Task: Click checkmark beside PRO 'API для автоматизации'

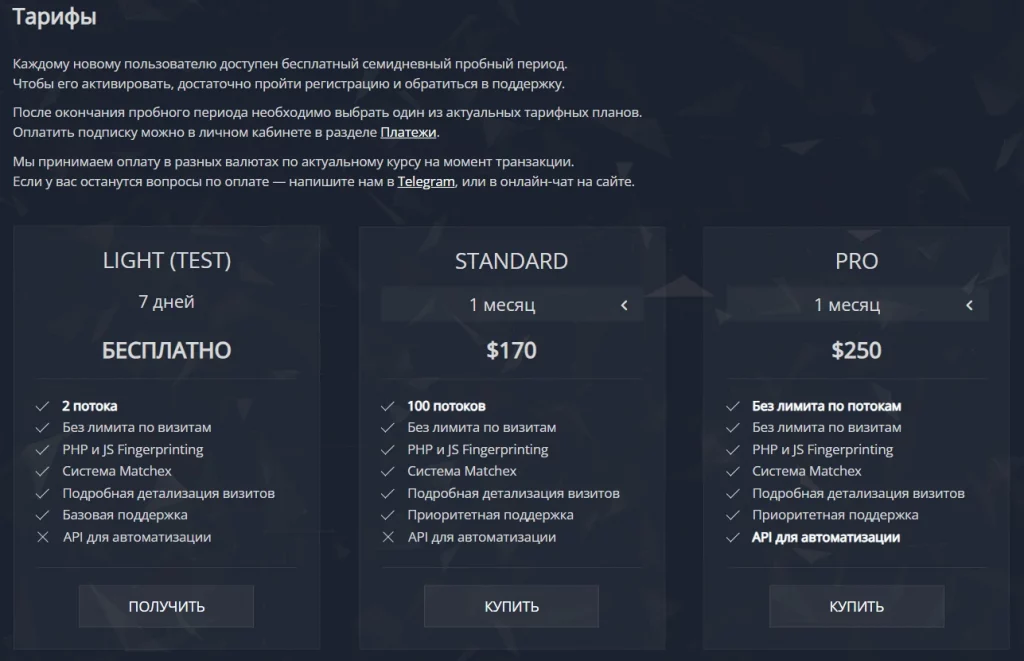Action: [x=732, y=537]
